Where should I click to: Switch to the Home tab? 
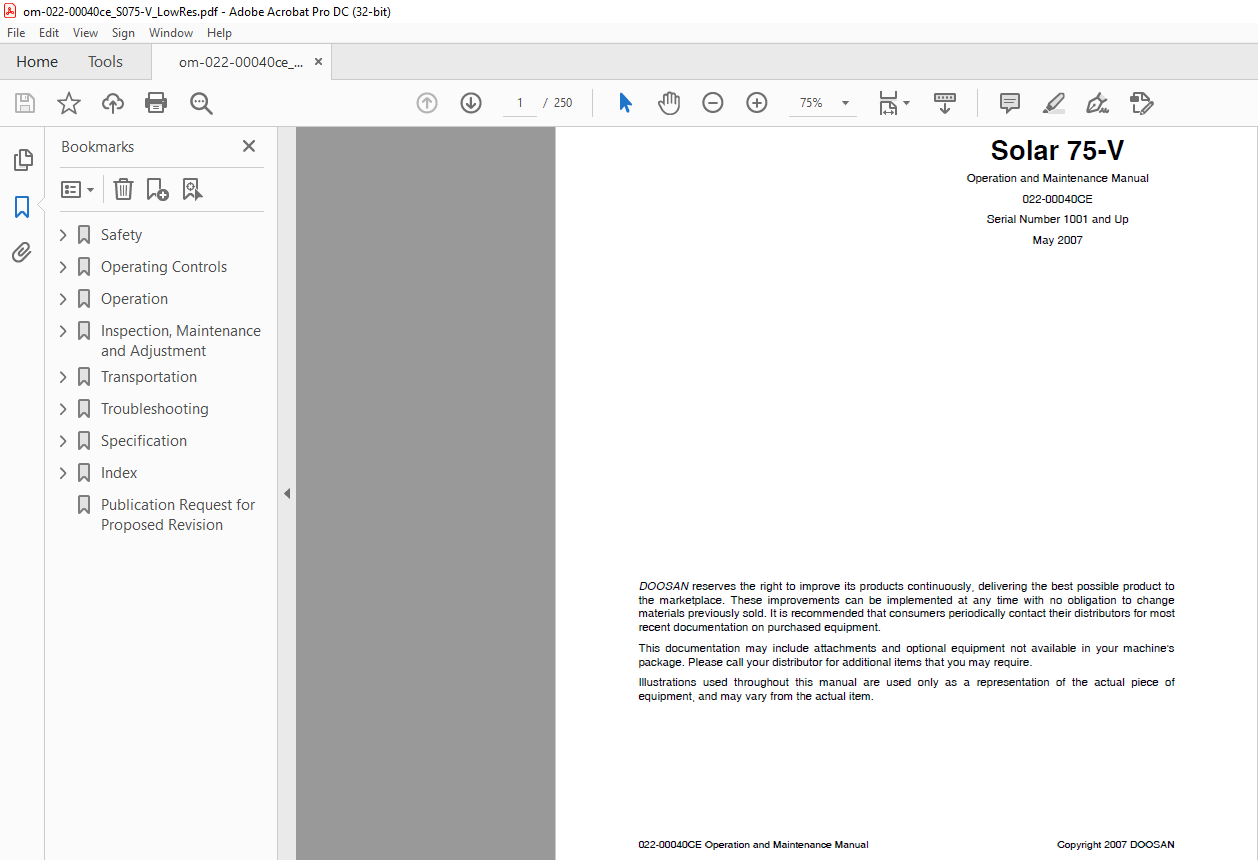tap(37, 62)
